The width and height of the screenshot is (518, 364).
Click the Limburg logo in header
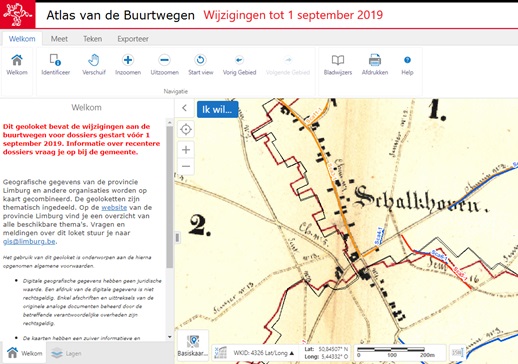click(17, 14)
